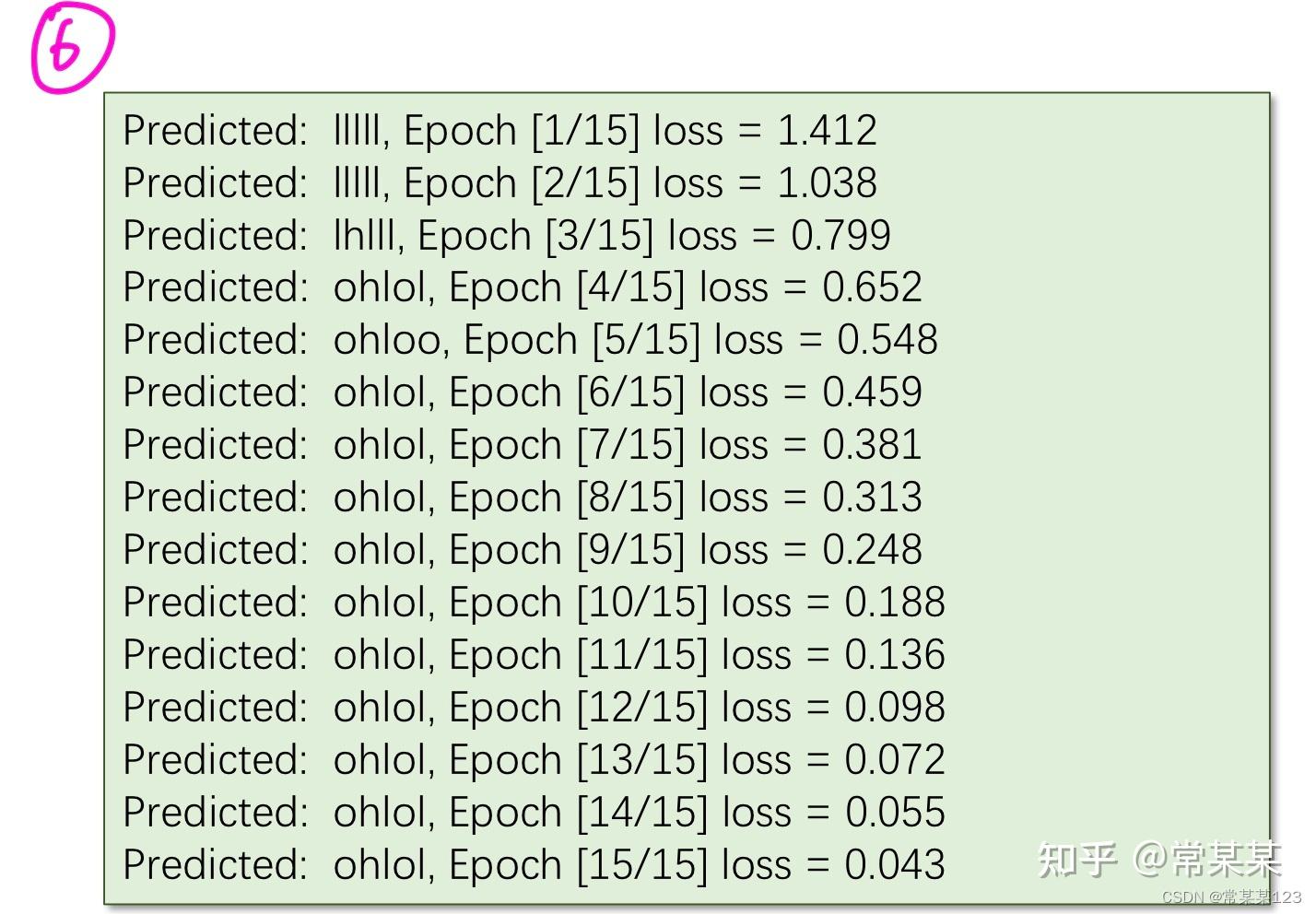Image resolution: width=1316 pixels, height=914 pixels.
Task: Click loss value 0.313 on Epoch 8
Action: (x=872, y=498)
